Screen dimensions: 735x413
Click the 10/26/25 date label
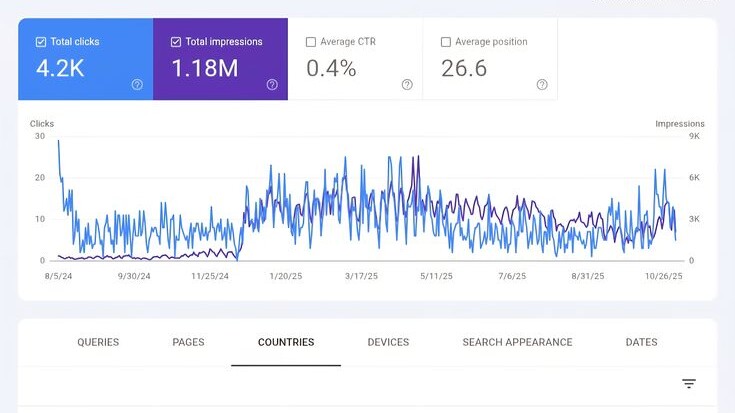[x=664, y=276]
